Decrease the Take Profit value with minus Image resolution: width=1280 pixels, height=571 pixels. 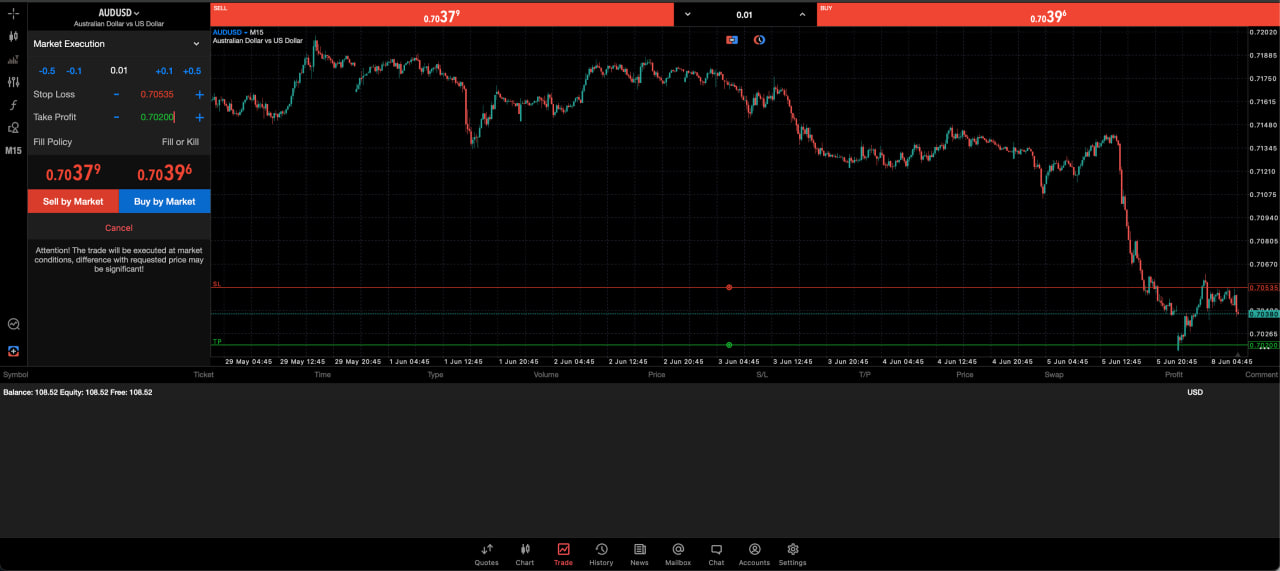116,117
